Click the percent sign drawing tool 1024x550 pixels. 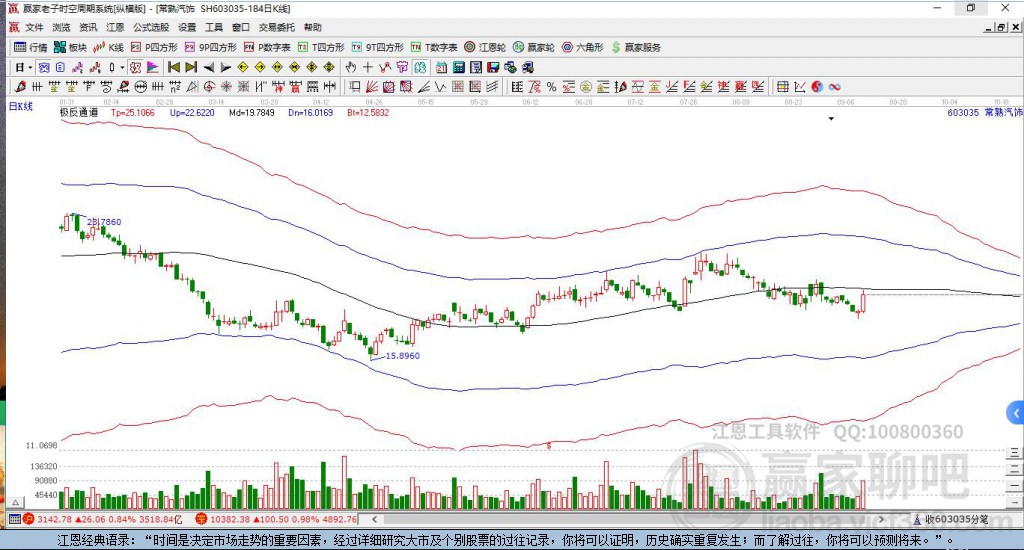pyautogui.click(x=551, y=87)
